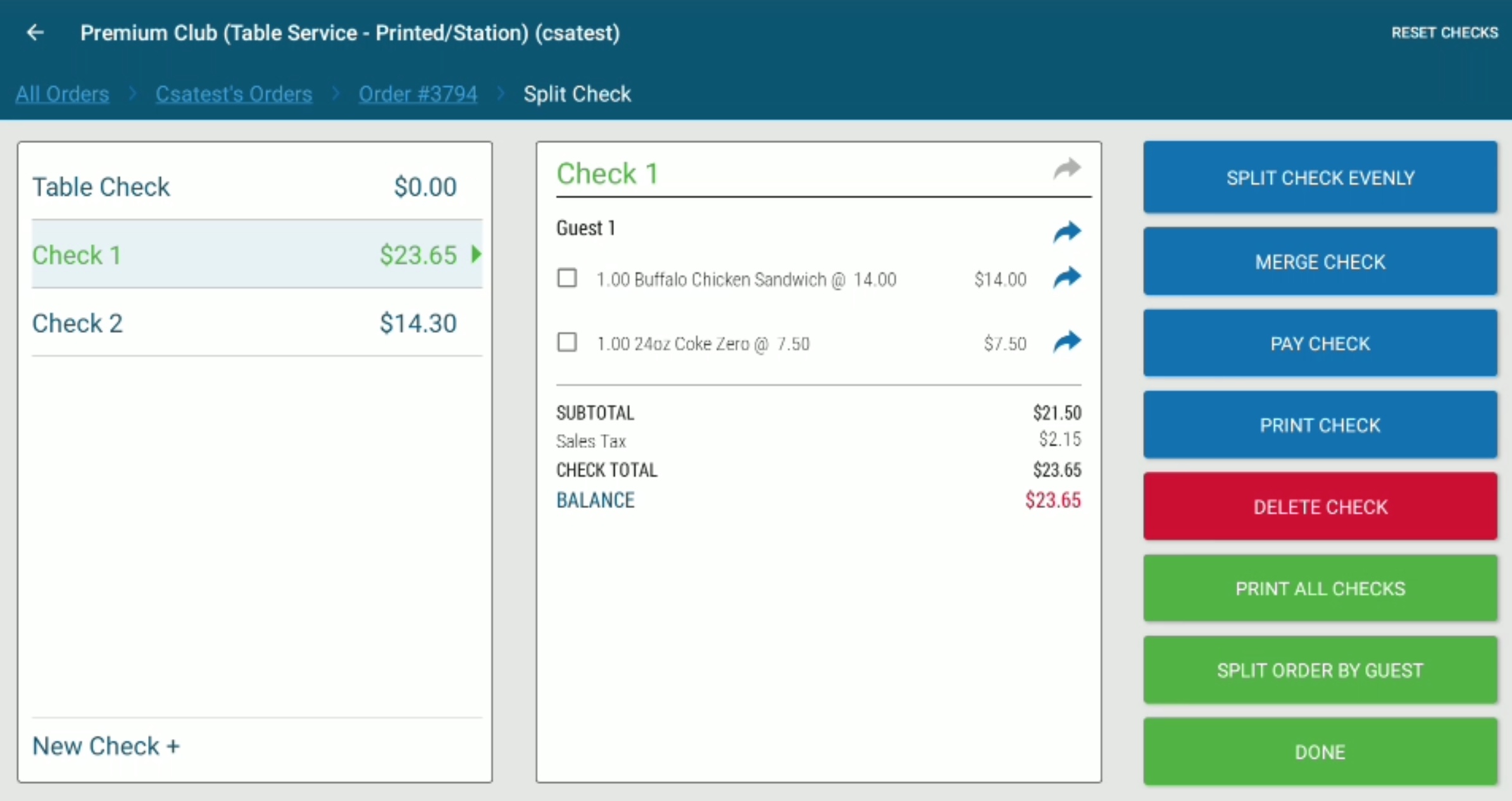Move 24oz Coke Zero with arrow icon

[x=1067, y=342]
